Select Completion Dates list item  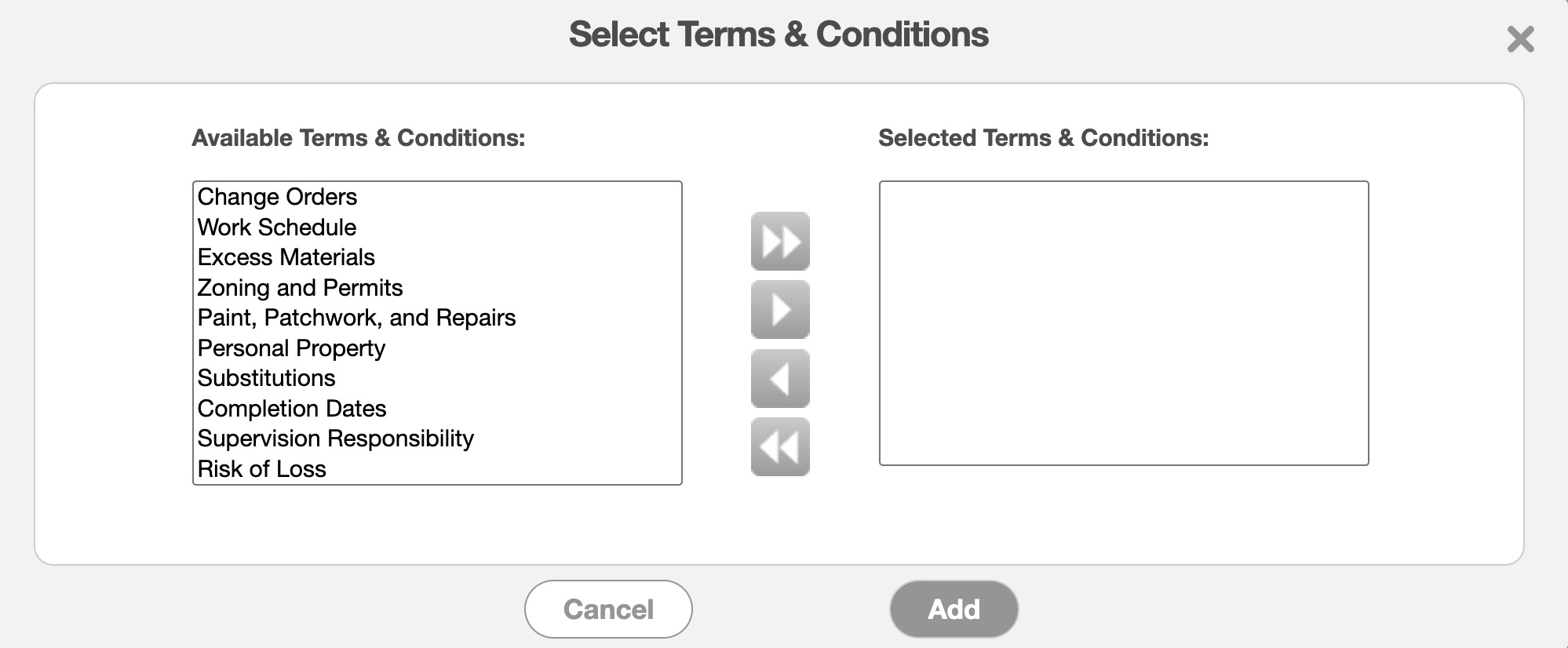(x=292, y=409)
